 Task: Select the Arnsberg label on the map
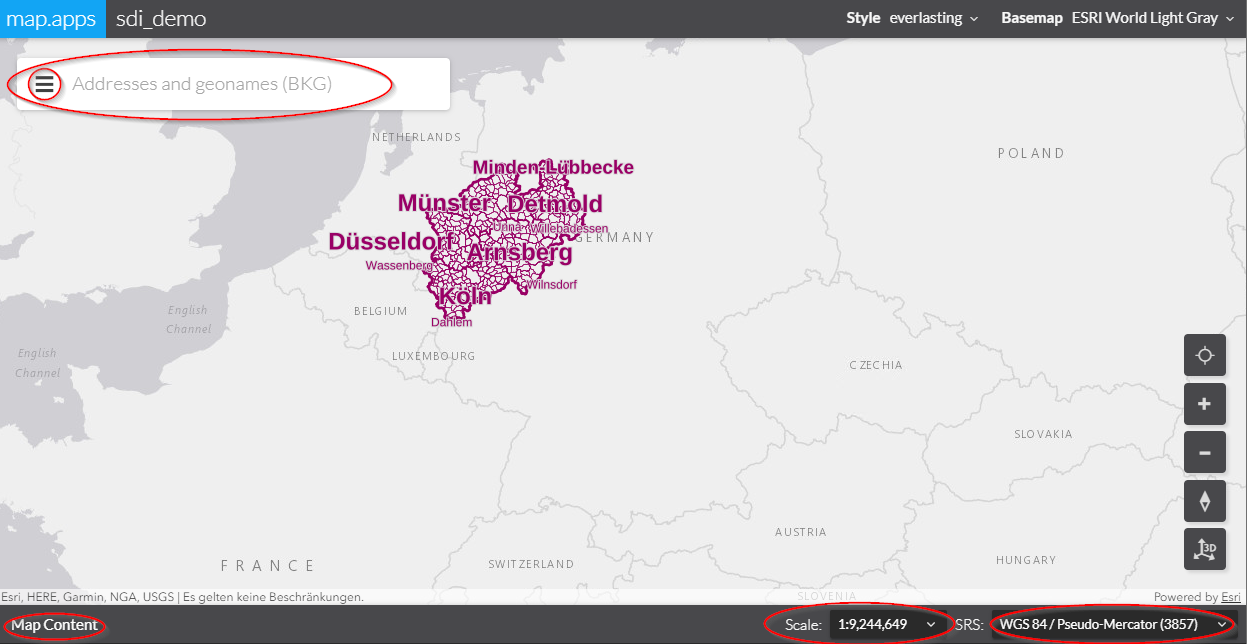520,253
